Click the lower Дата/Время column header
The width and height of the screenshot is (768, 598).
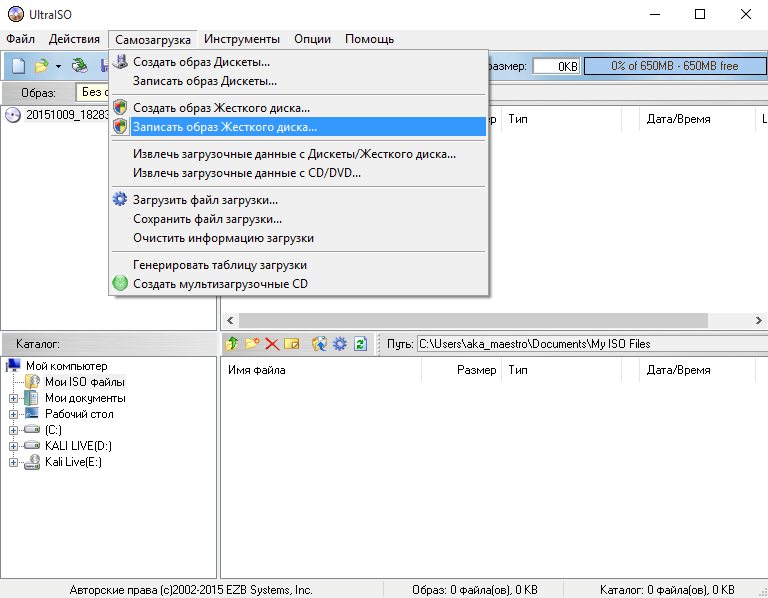pos(697,370)
